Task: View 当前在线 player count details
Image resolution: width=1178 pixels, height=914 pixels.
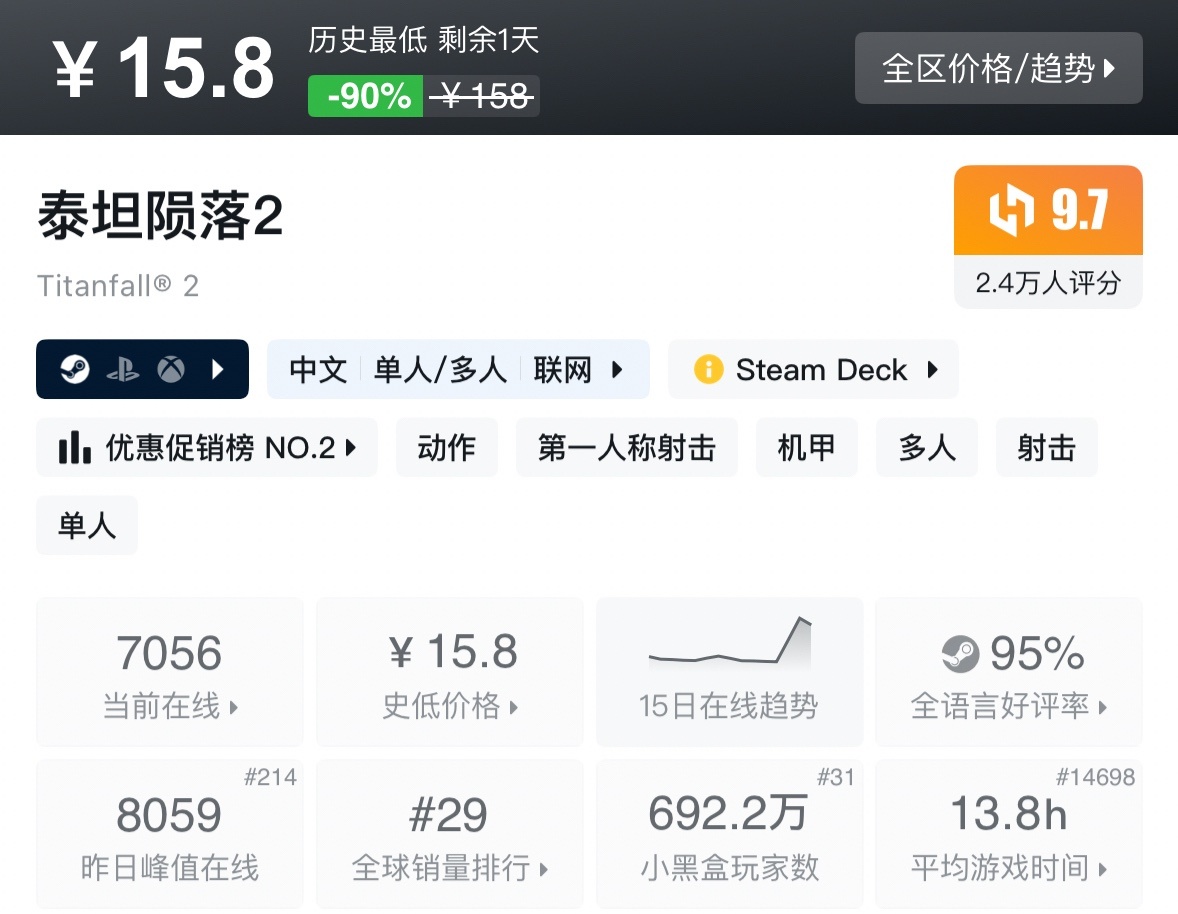Action: point(169,672)
